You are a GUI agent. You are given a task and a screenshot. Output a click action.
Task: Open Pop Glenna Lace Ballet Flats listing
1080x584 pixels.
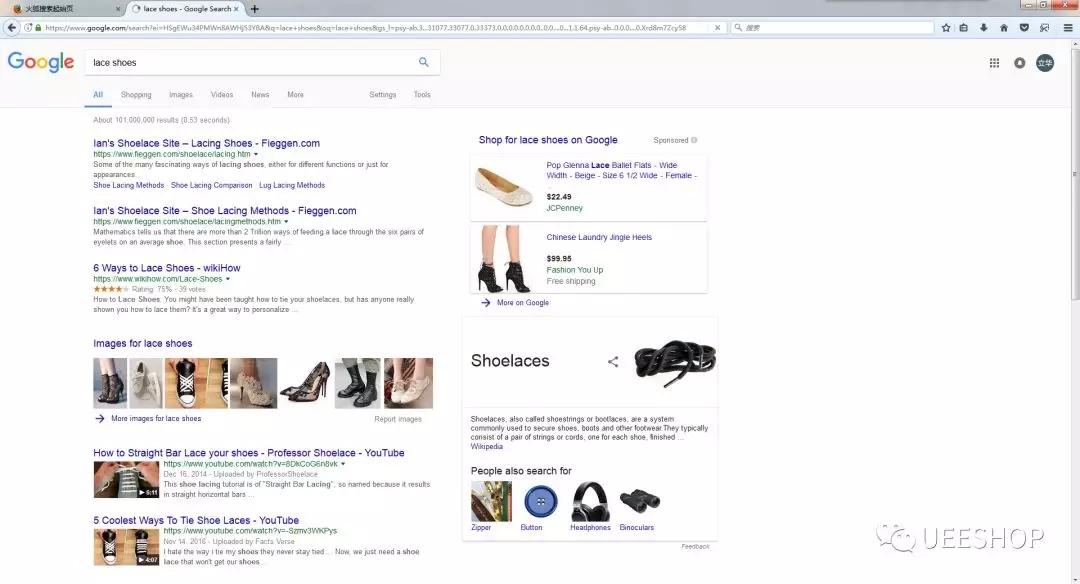pyautogui.click(x=622, y=170)
